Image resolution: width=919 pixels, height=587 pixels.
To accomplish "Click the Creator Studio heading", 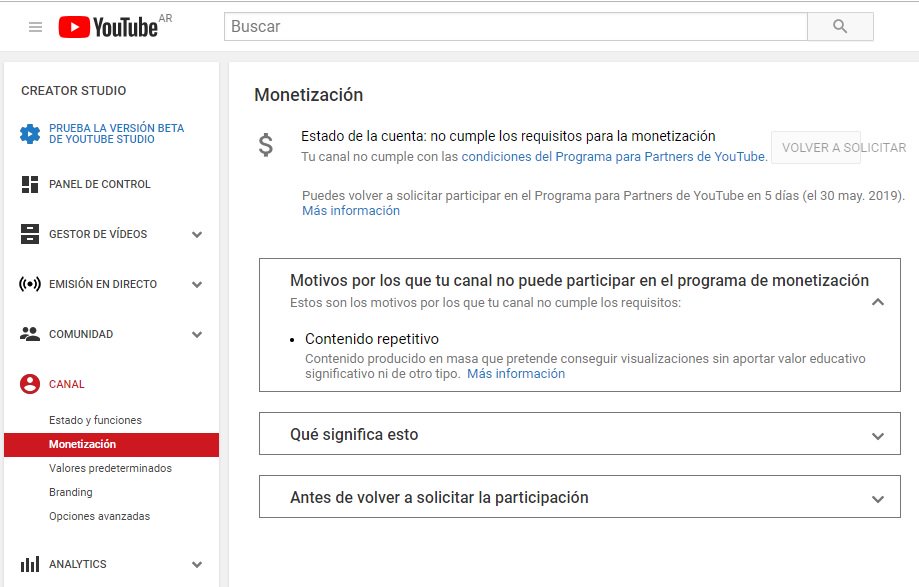I will (74, 91).
